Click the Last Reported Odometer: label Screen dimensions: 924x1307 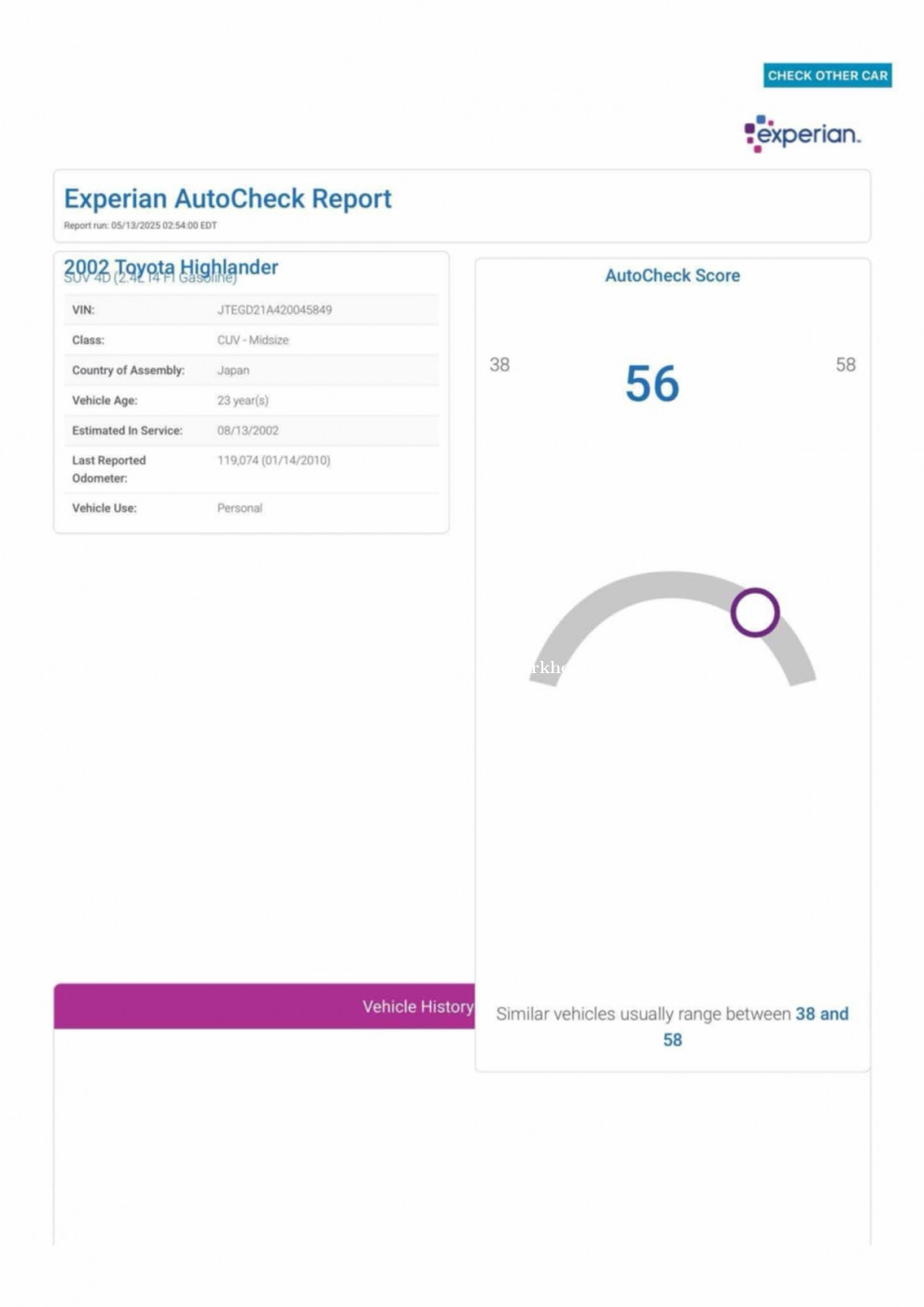109,470
